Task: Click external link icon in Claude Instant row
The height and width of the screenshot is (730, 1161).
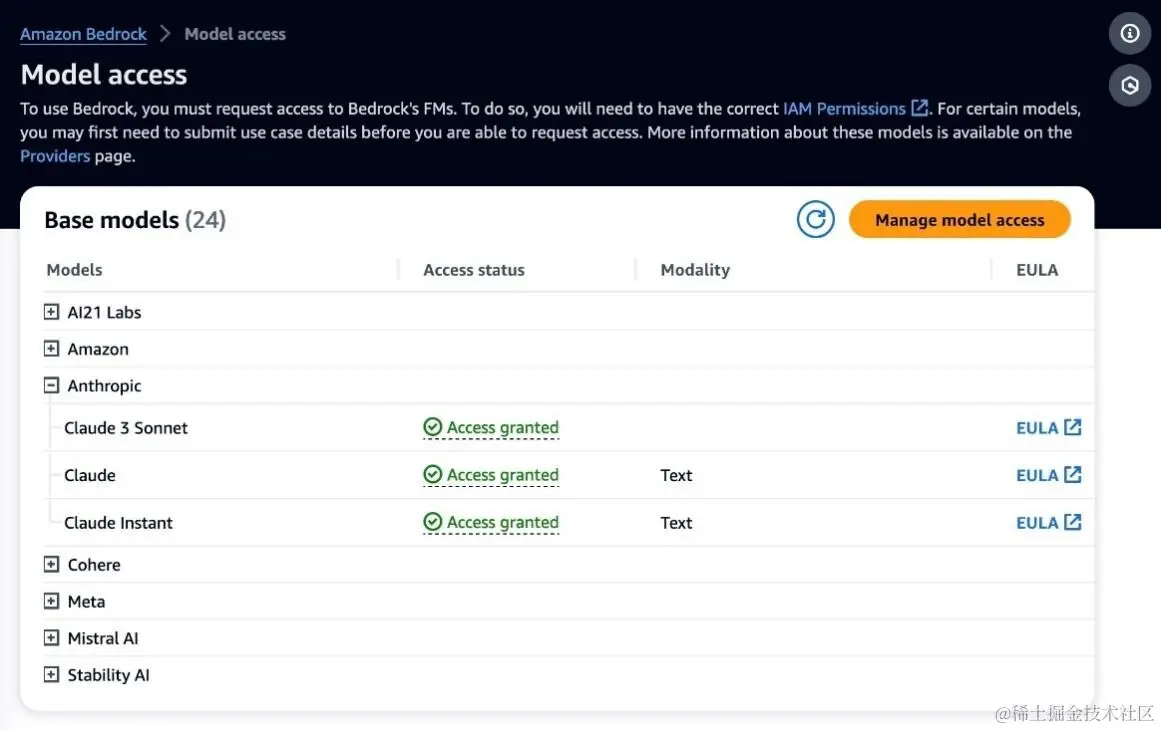Action: click(x=1072, y=522)
